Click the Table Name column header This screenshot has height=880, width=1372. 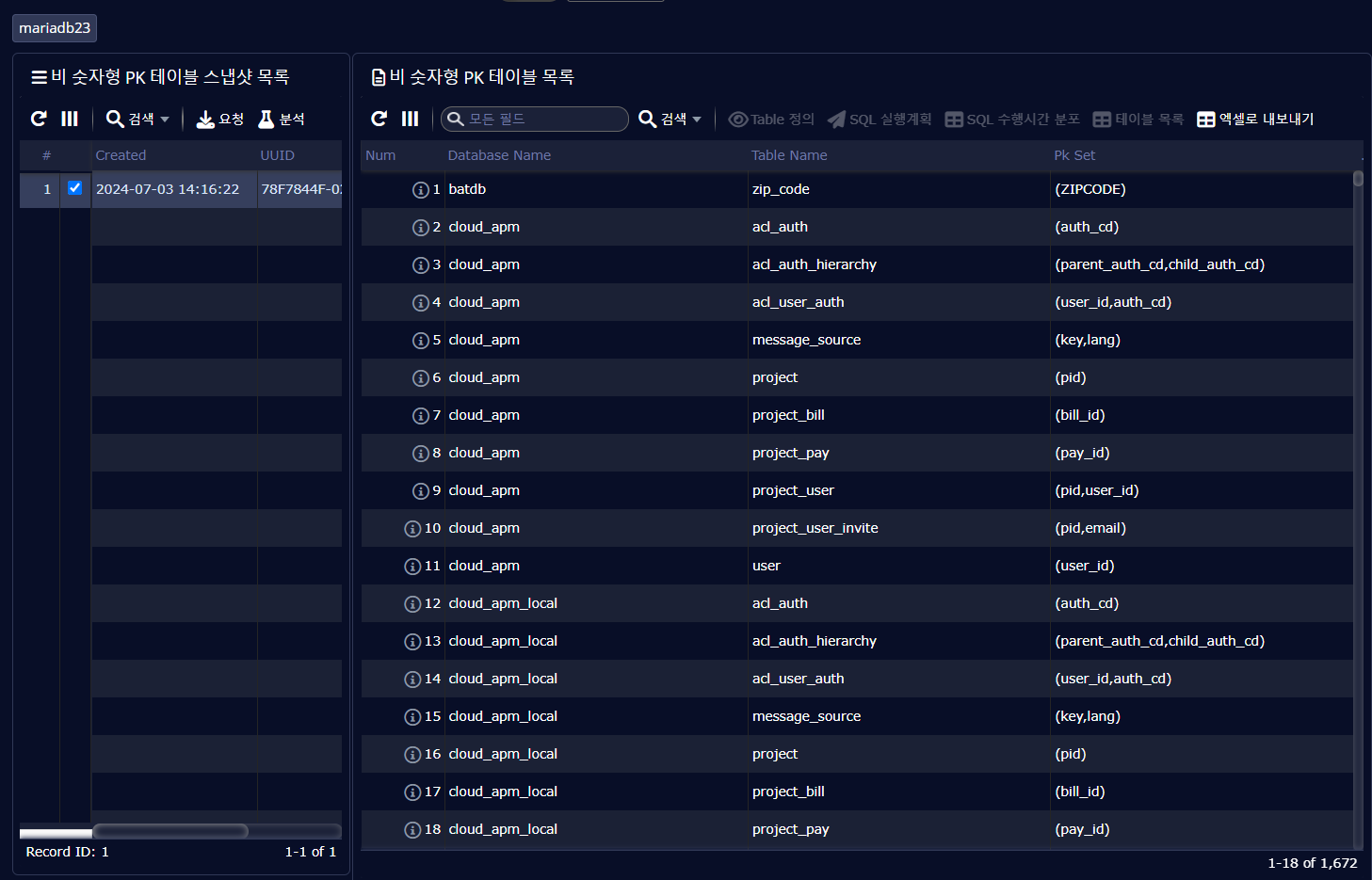pos(789,155)
